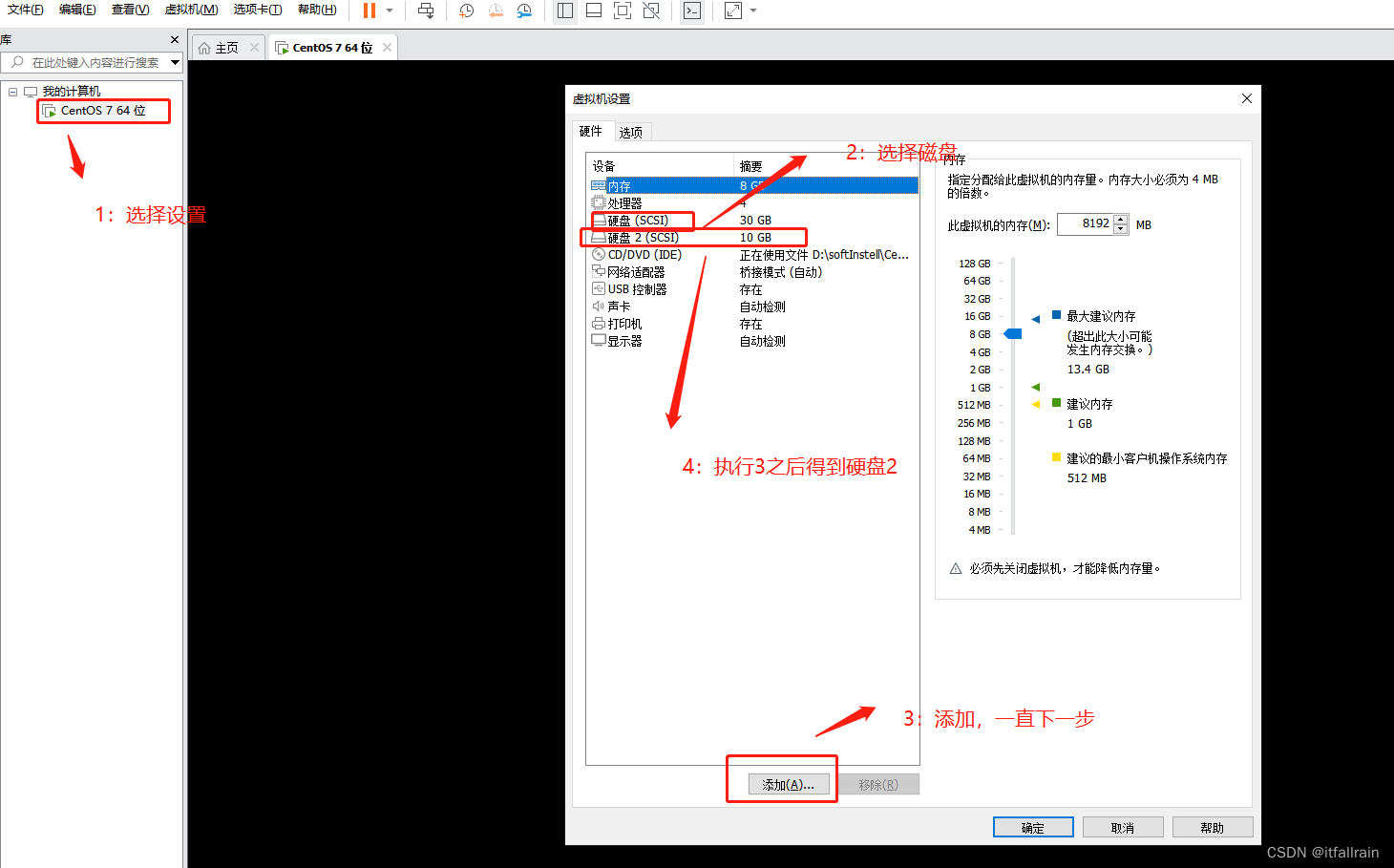Click the orange Pause virtual machine icon

point(369,11)
